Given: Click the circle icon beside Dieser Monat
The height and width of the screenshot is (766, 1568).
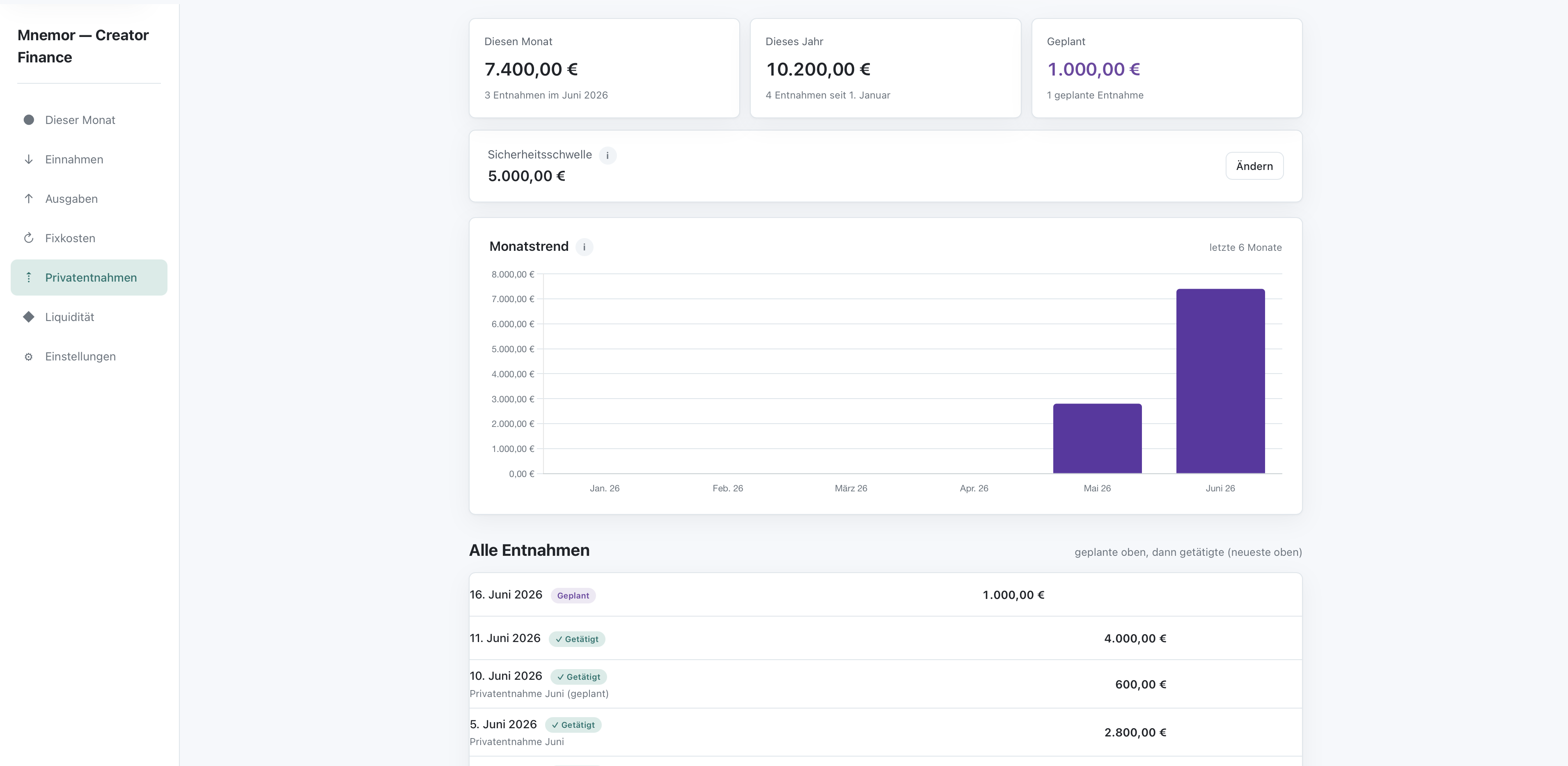Looking at the screenshot, I should click(x=29, y=120).
